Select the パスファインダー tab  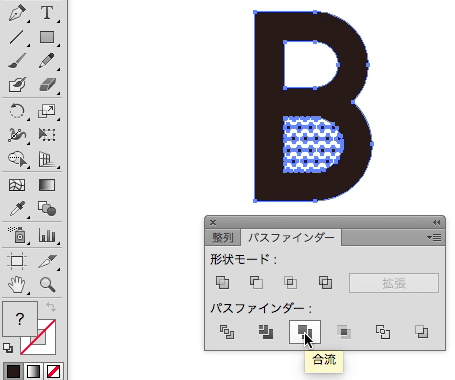(291, 238)
